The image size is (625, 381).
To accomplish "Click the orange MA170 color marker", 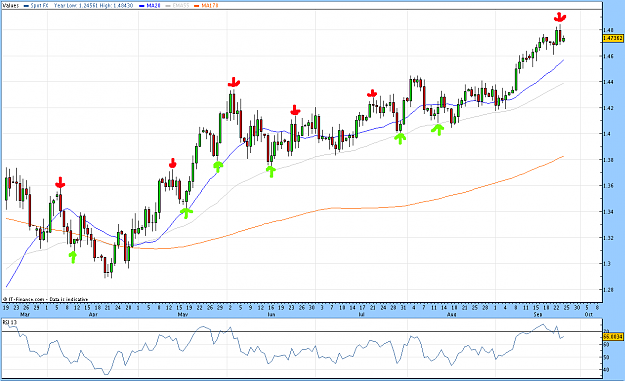I will (x=197, y=6).
